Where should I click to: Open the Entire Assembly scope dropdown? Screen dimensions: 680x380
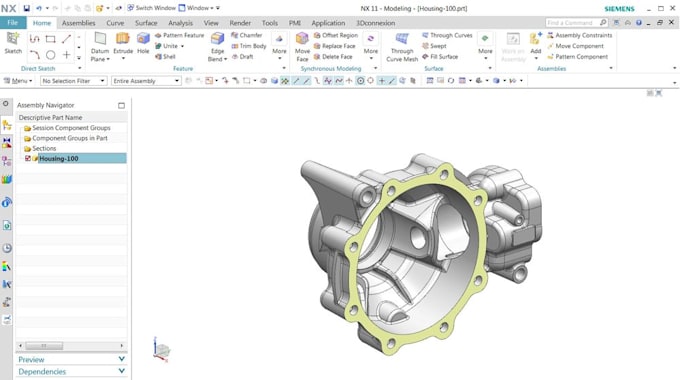pos(146,81)
